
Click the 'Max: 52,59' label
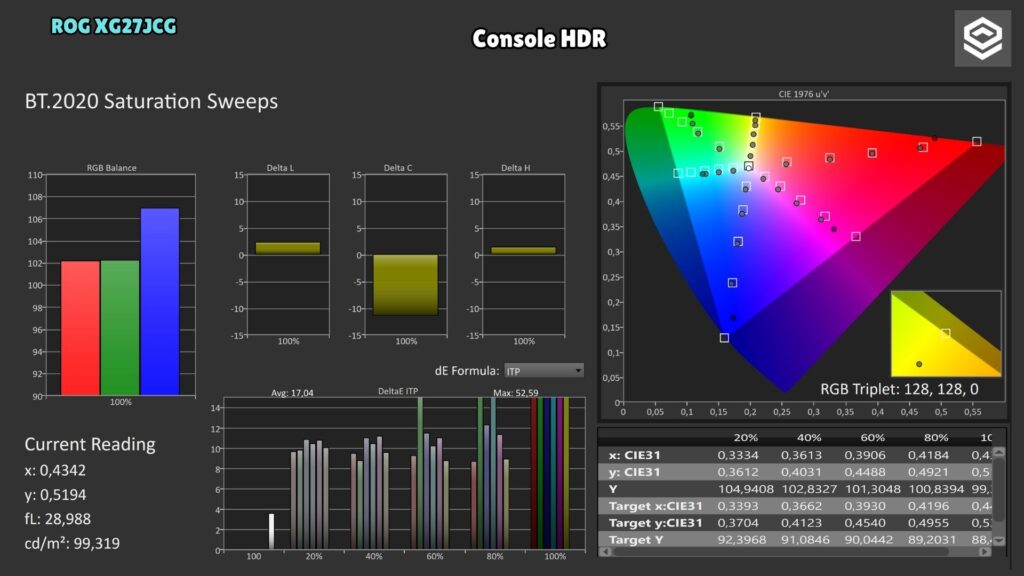[516, 393]
